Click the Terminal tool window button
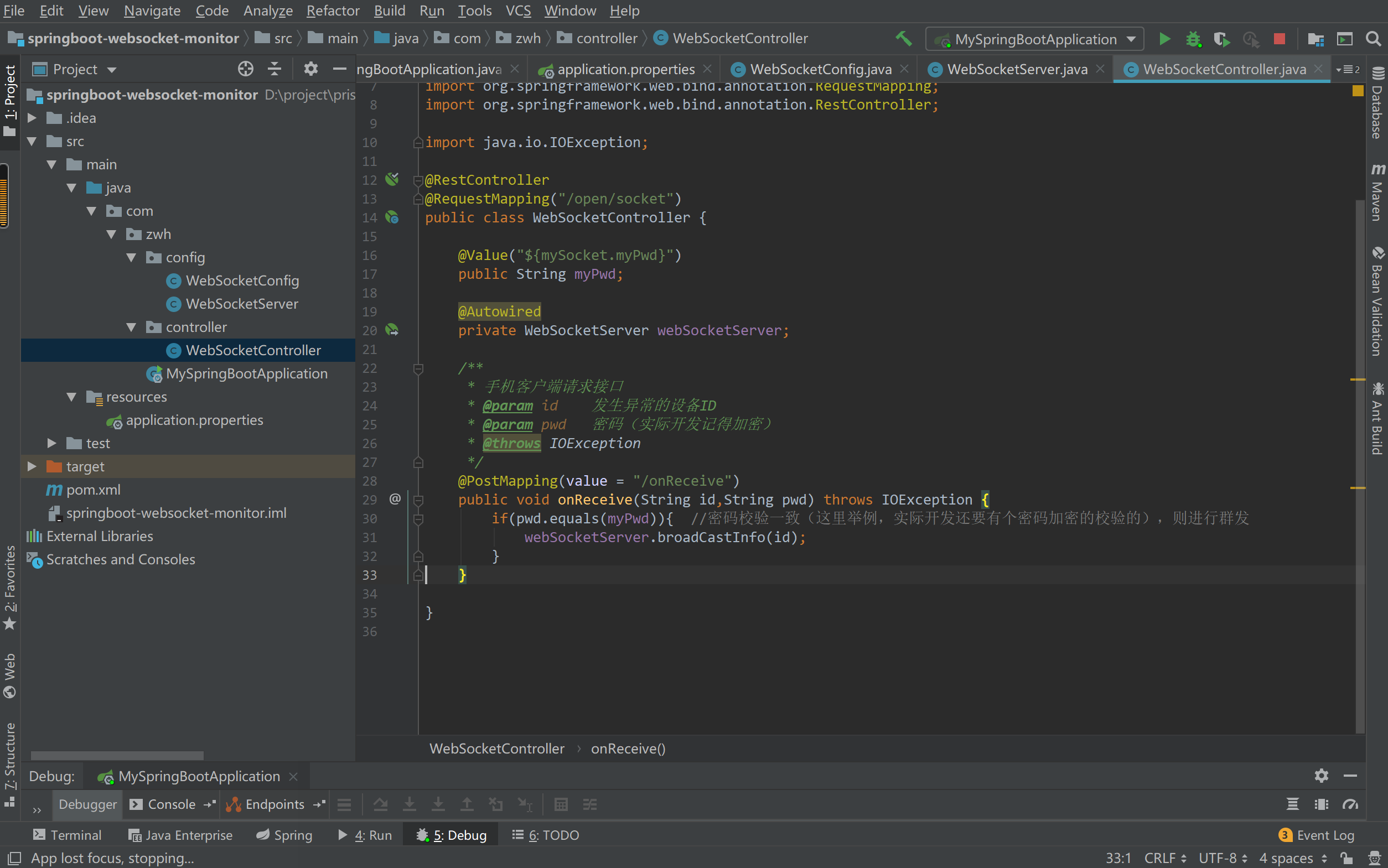The height and width of the screenshot is (868, 1388). click(67, 835)
